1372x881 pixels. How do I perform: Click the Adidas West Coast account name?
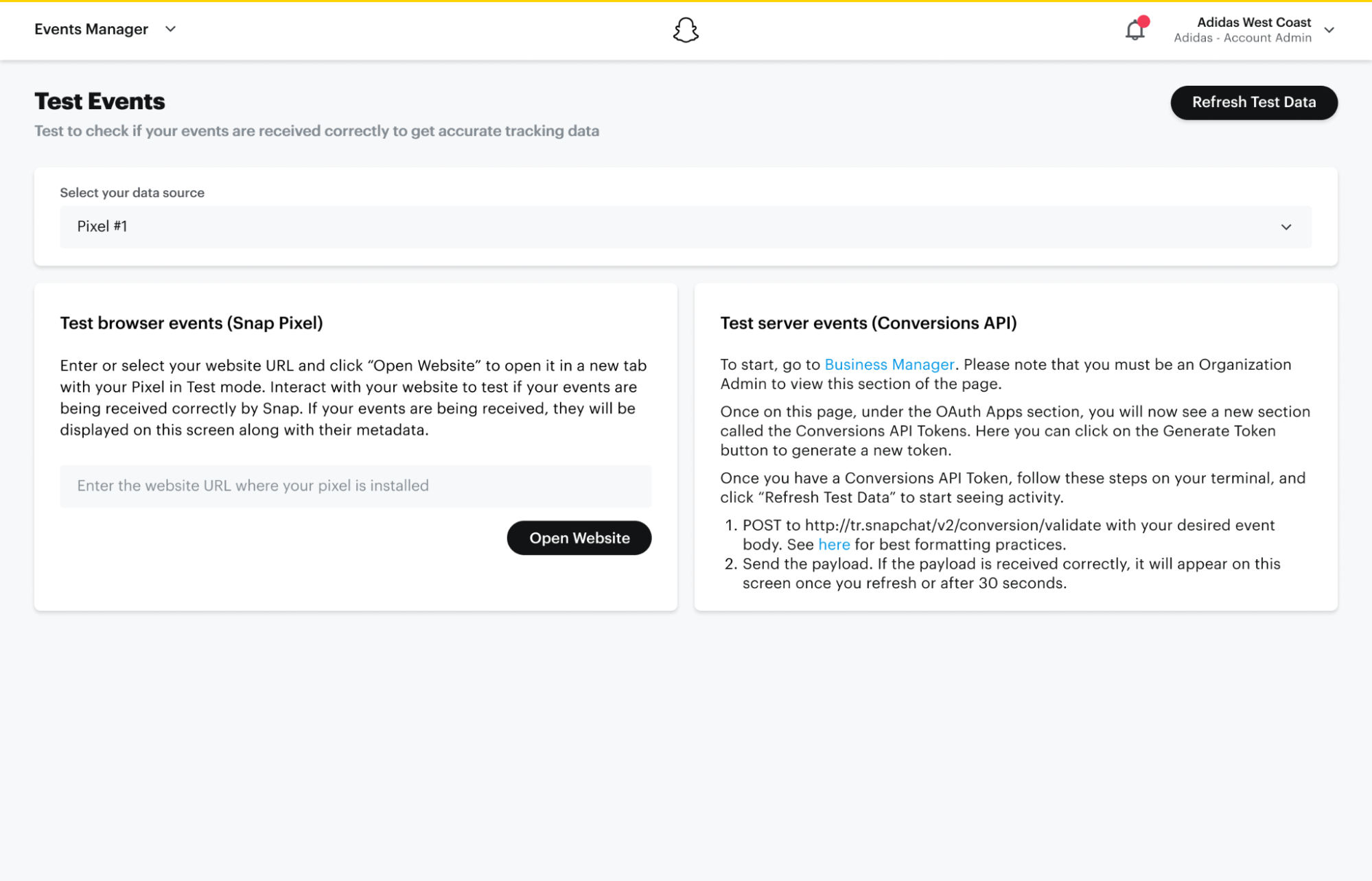tap(1253, 22)
